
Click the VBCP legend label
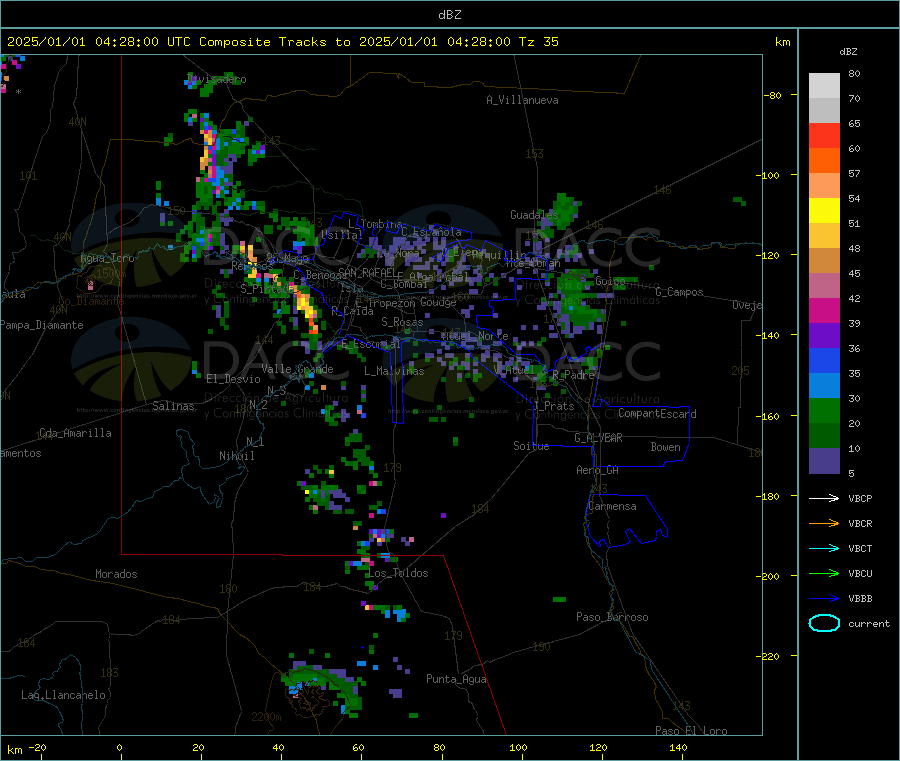[x=860, y=498]
